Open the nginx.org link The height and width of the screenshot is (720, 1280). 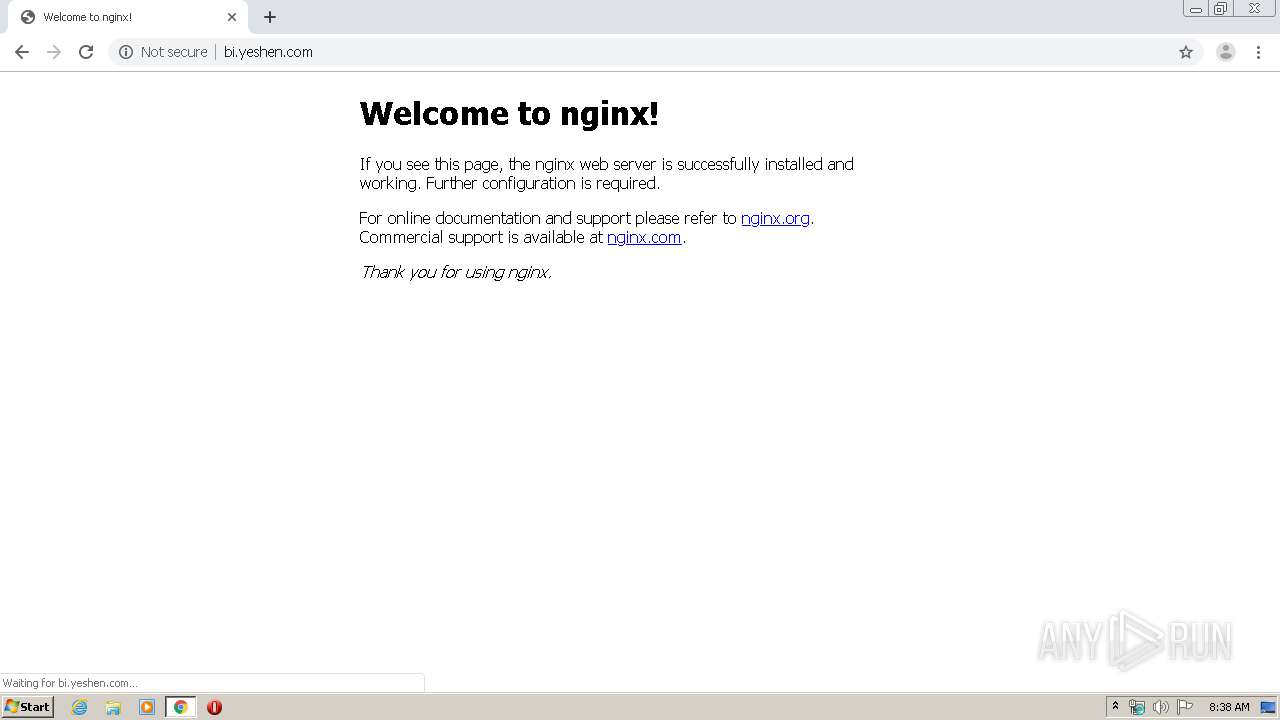pyautogui.click(x=775, y=218)
